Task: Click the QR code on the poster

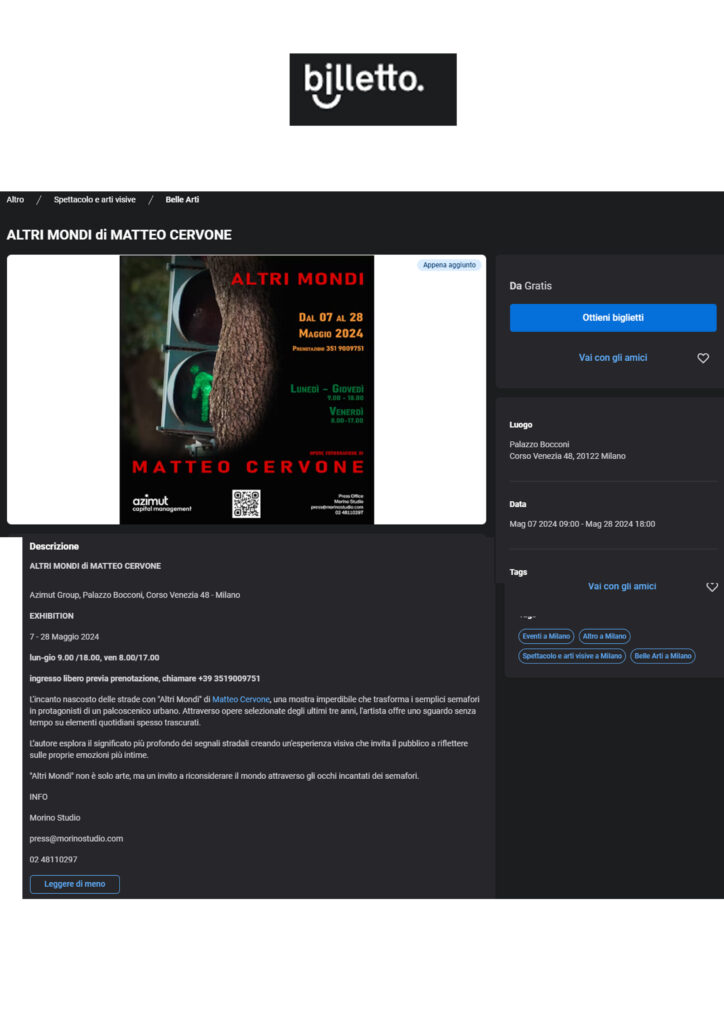Action: point(246,503)
